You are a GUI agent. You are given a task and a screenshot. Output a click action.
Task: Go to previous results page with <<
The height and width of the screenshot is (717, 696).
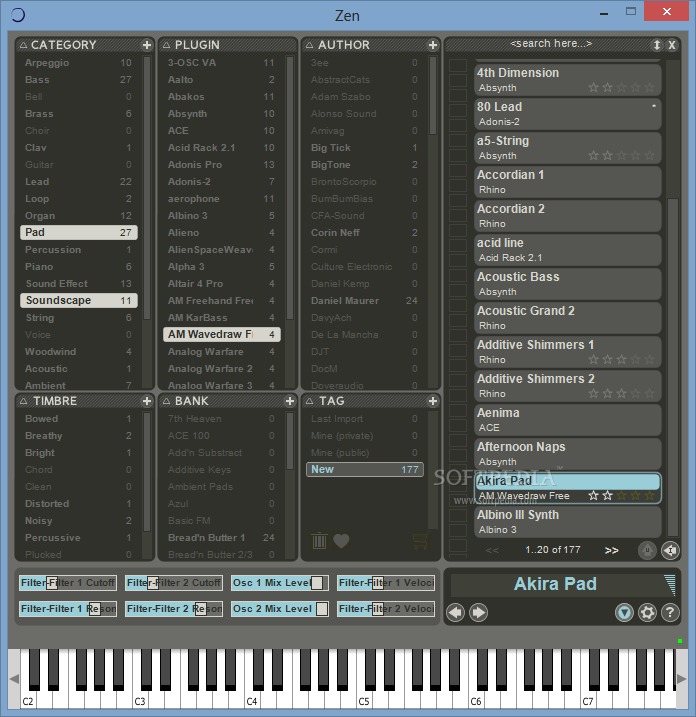(492, 550)
